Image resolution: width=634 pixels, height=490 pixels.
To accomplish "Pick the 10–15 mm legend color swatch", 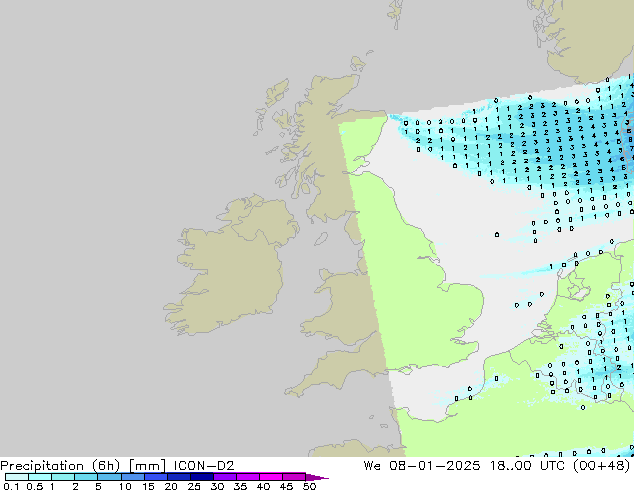I will pyautogui.click(x=132, y=477).
